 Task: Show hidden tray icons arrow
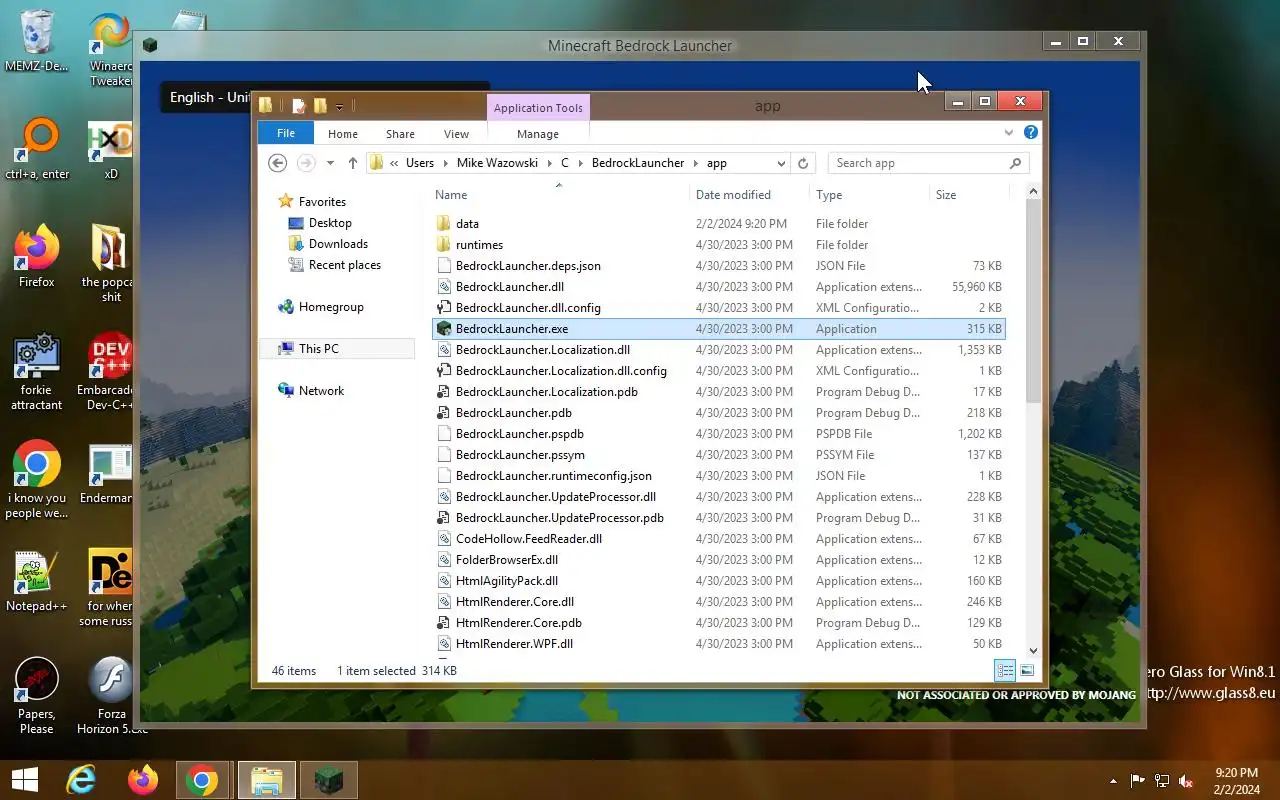[x=1113, y=781]
